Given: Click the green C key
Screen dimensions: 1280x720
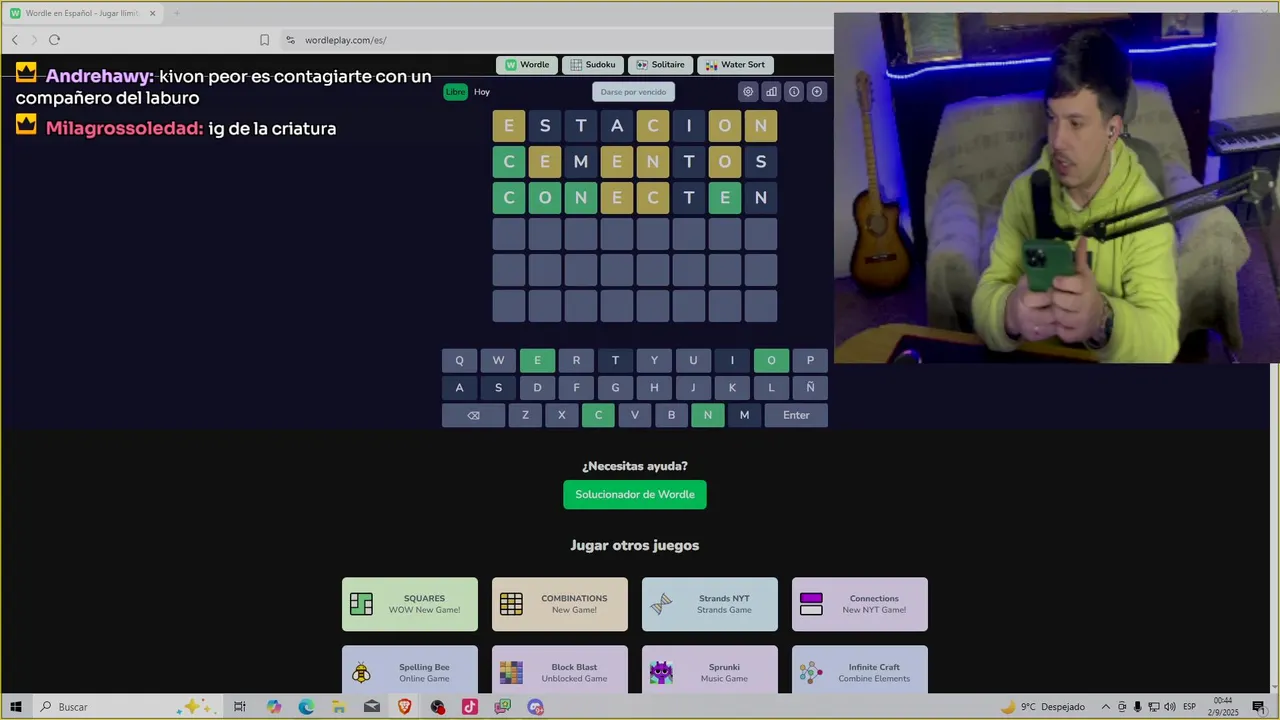Looking at the screenshot, I should (598, 415).
